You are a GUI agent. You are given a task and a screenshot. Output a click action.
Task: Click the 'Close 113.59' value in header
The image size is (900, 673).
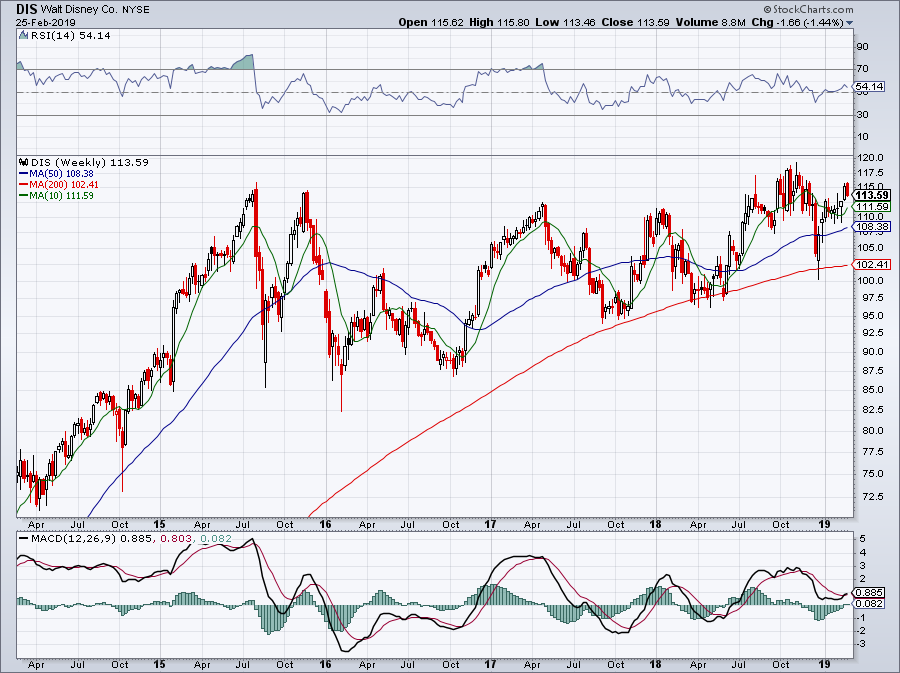point(635,22)
